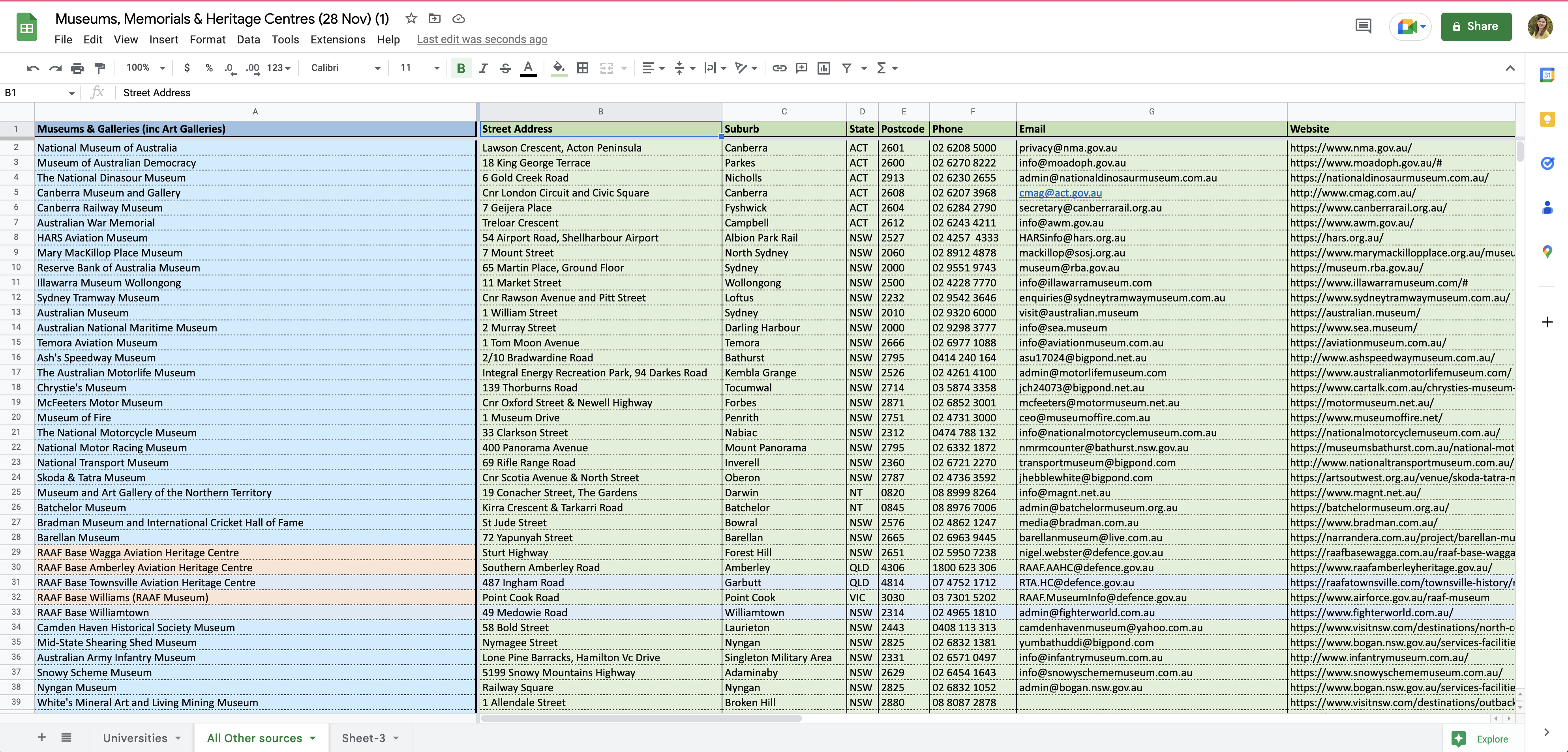Click the paint format roller icon
The height and width of the screenshot is (752, 1568).
coord(100,68)
